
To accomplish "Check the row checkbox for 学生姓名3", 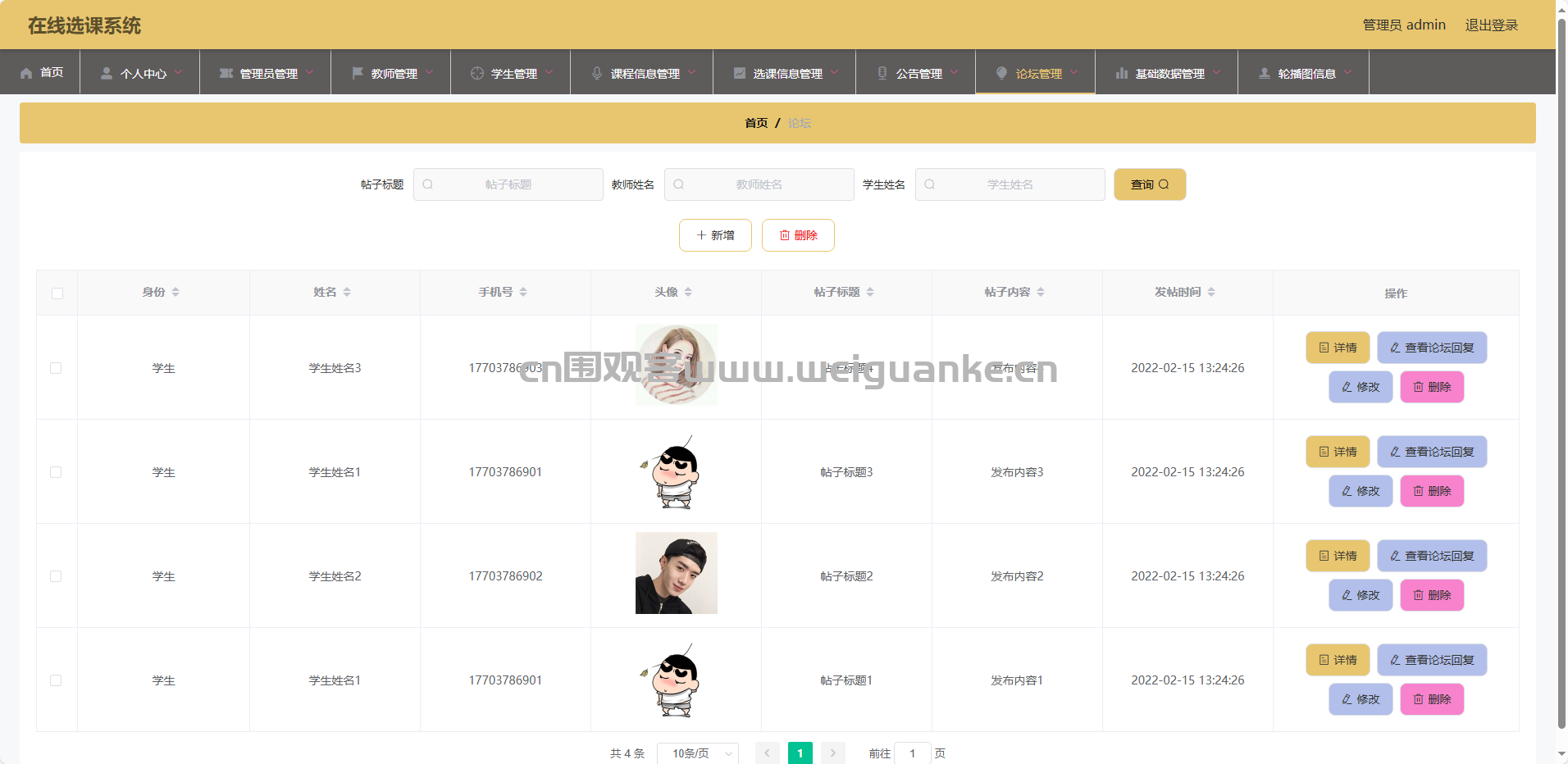I will pos(56,368).
